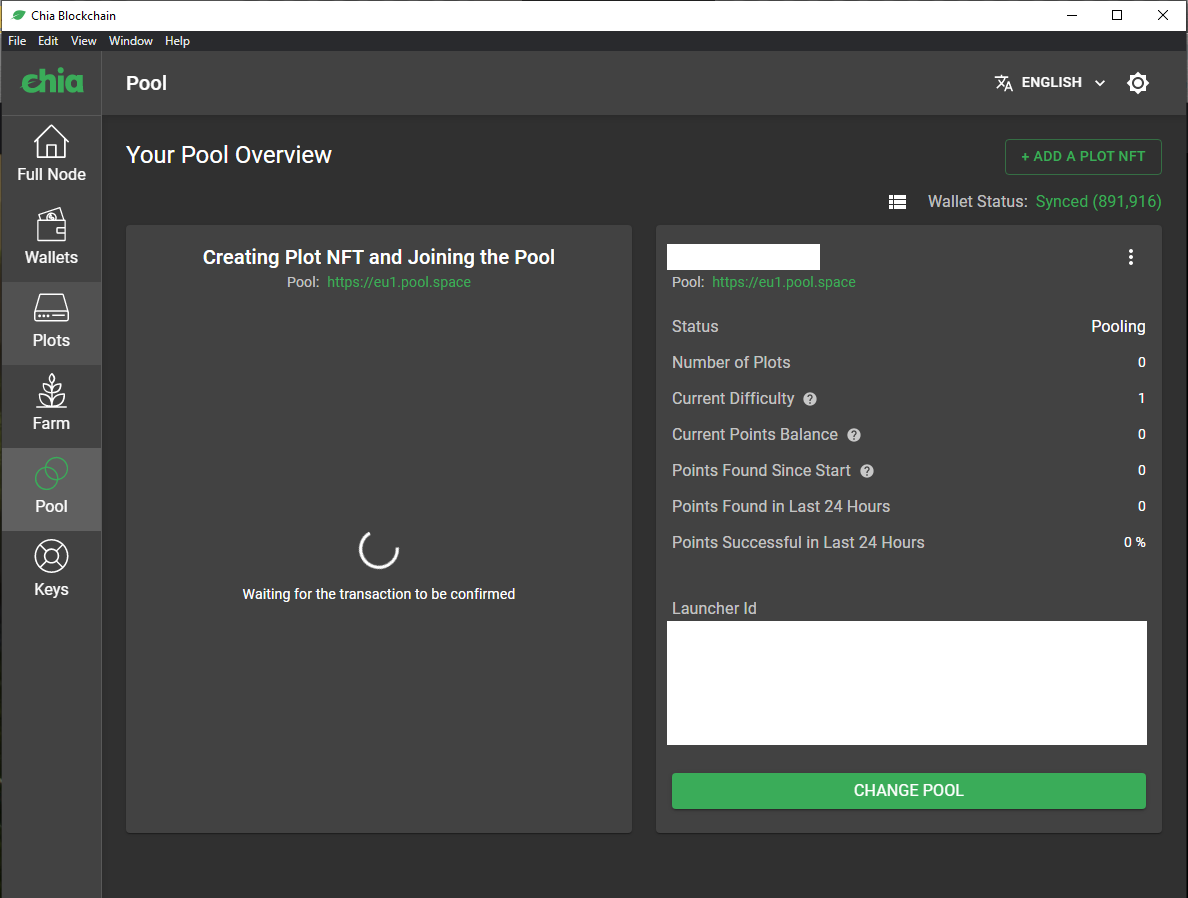
Task: Toggle the dark/light theme icon
Action: [1137, 83]
